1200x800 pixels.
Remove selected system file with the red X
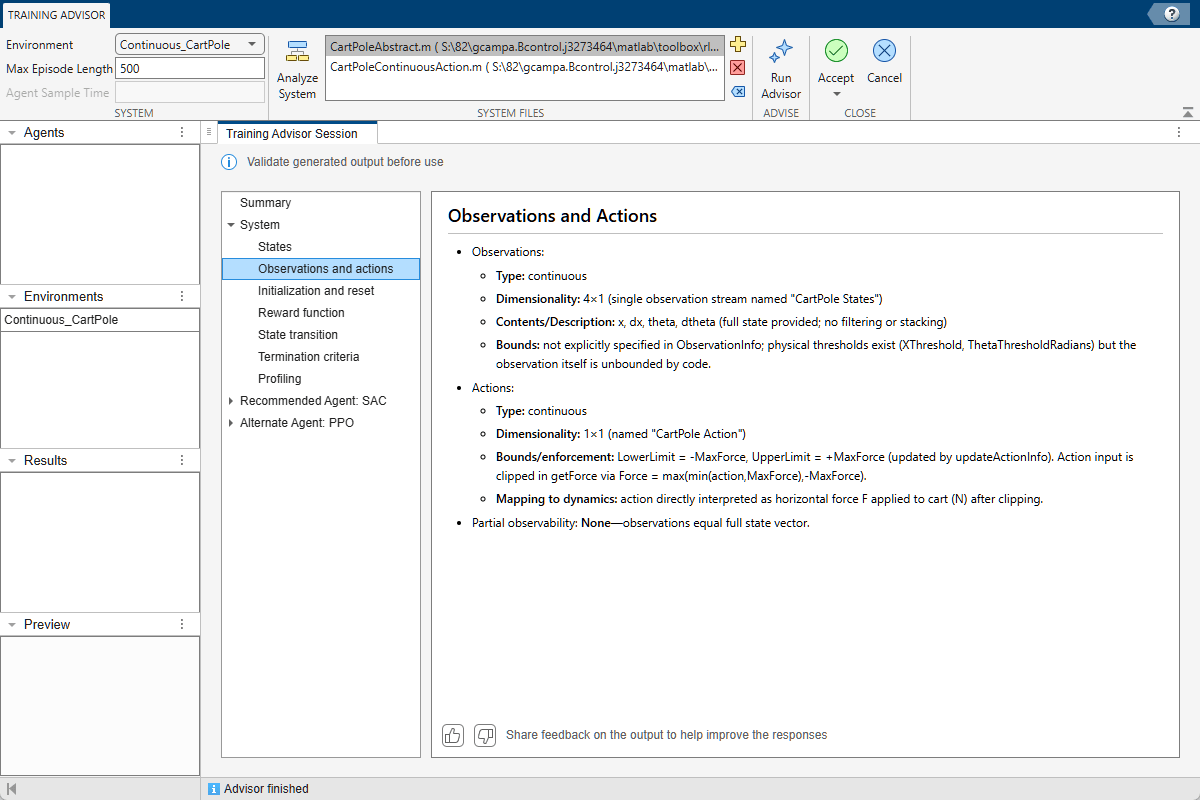pyautogui.click(x=738, y=68)
